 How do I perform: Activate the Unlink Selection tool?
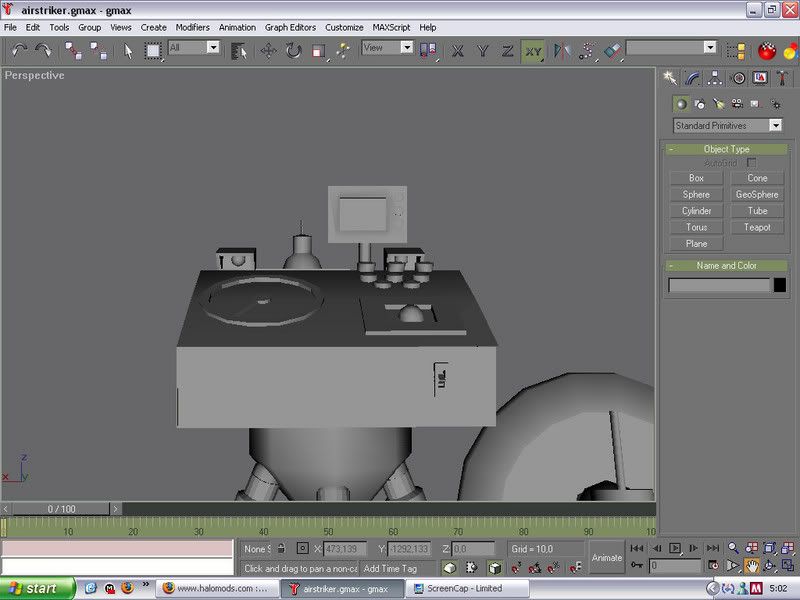pos(98,51)
